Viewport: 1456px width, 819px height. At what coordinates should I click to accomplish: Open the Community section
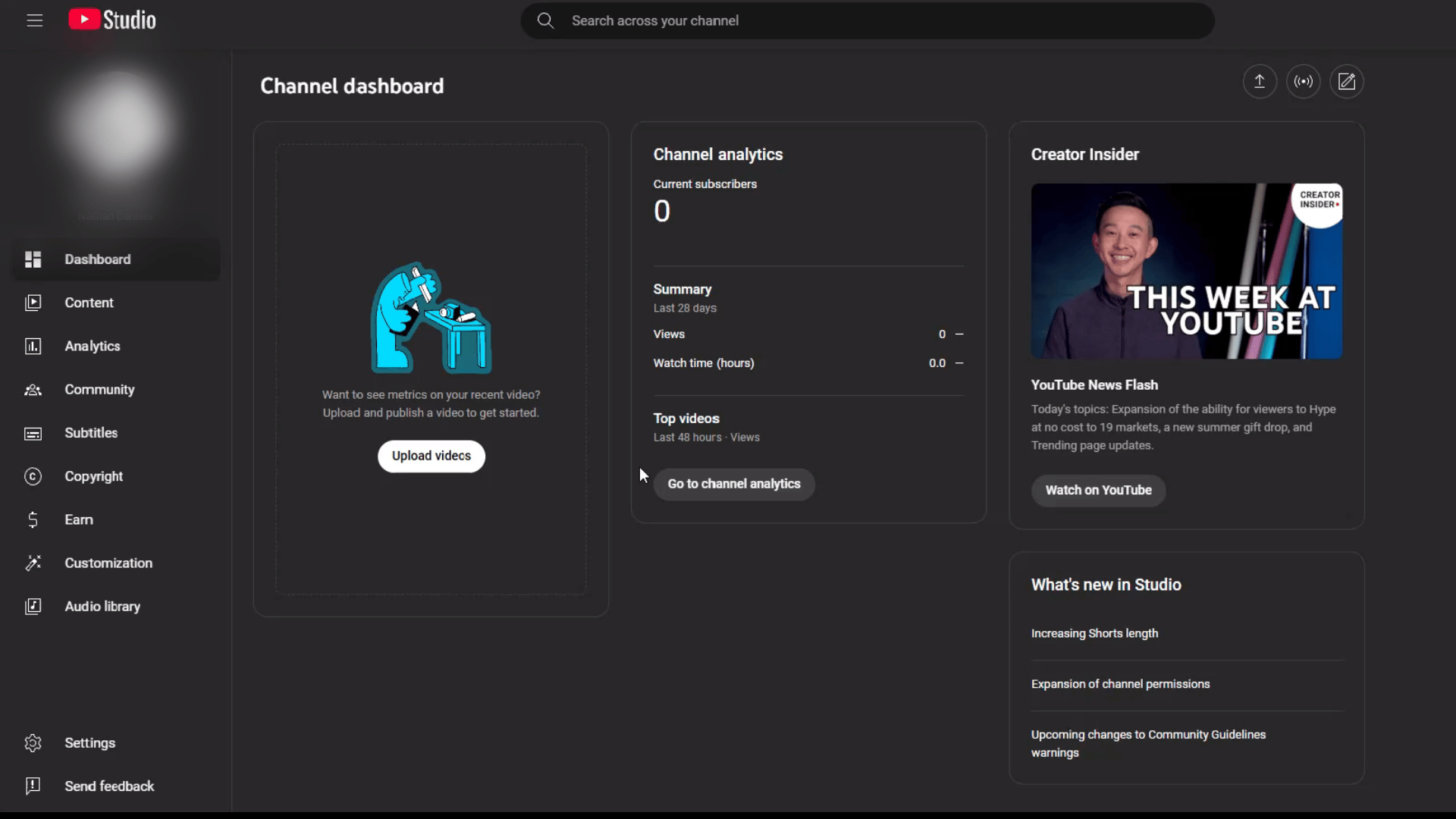pyautogui.click(x=116, y=390)
